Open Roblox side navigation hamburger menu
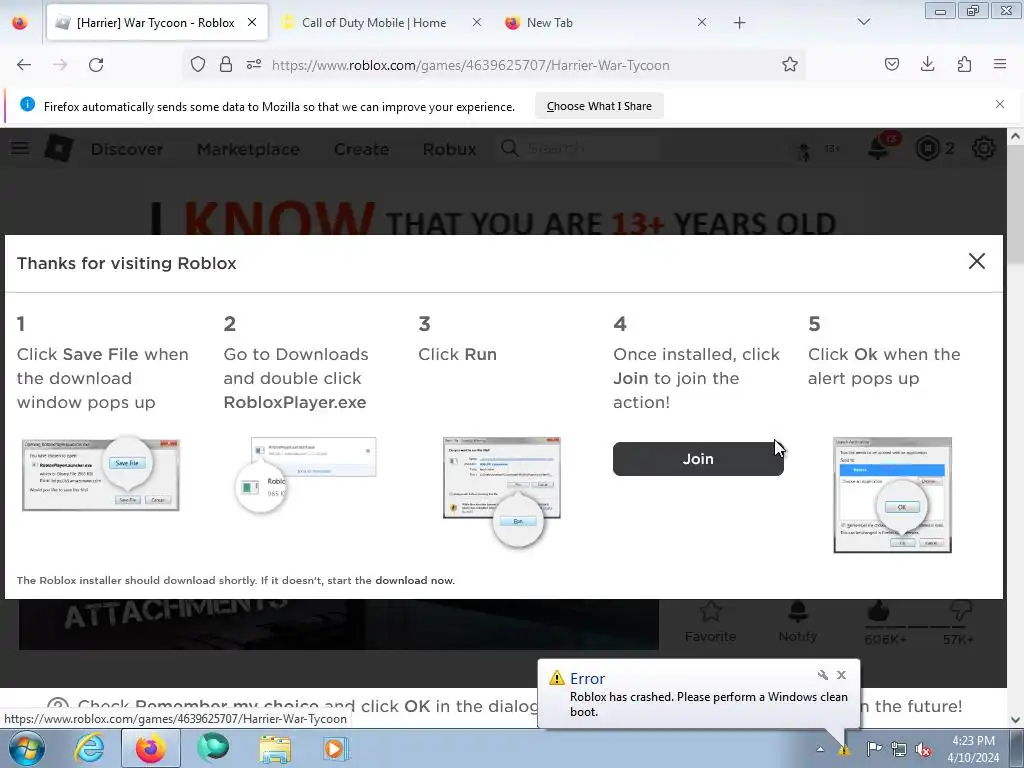 [20, 148]
